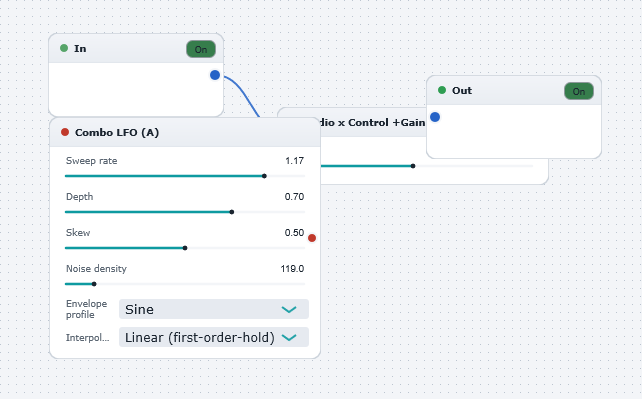Open the Interpolation Linear dropdown
This screenshot has height=399, width=642.
pos(214,337)
